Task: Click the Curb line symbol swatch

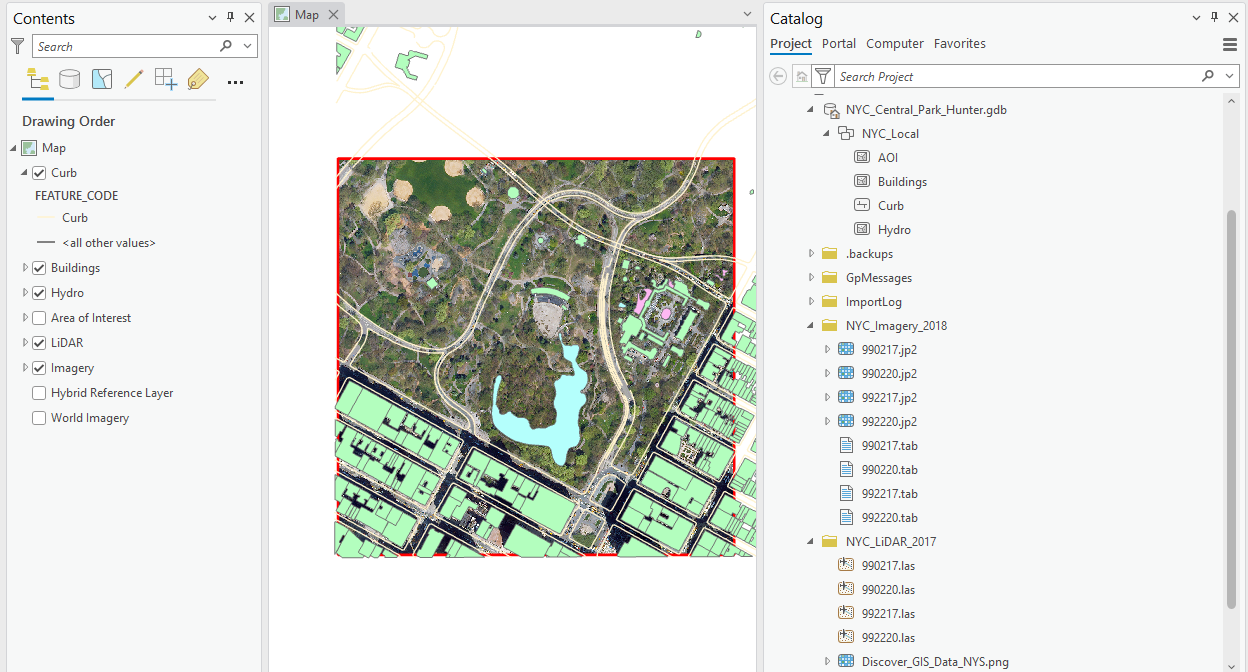Action: coord(46,218)
